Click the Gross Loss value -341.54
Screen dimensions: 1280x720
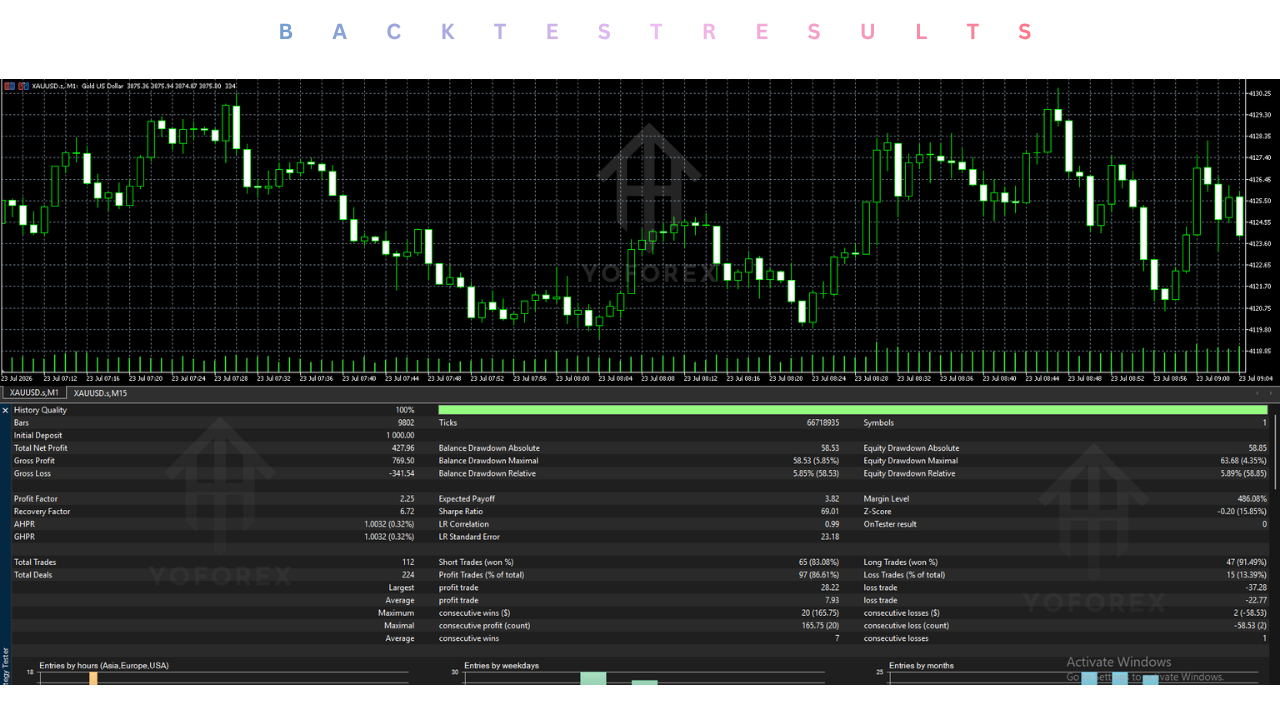tap(401, 474)
